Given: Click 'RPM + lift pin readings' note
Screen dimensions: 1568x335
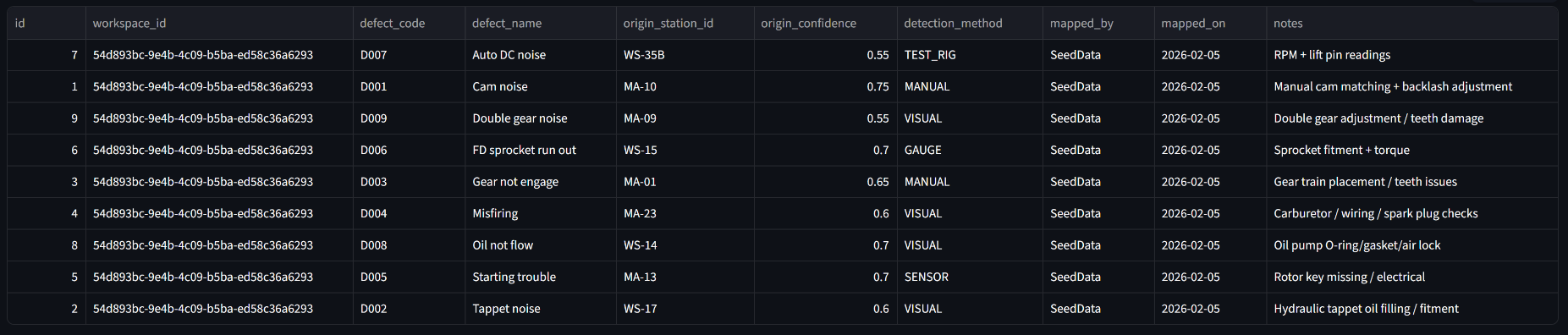Looking at the screenshot, I should tap(1412, 55).
